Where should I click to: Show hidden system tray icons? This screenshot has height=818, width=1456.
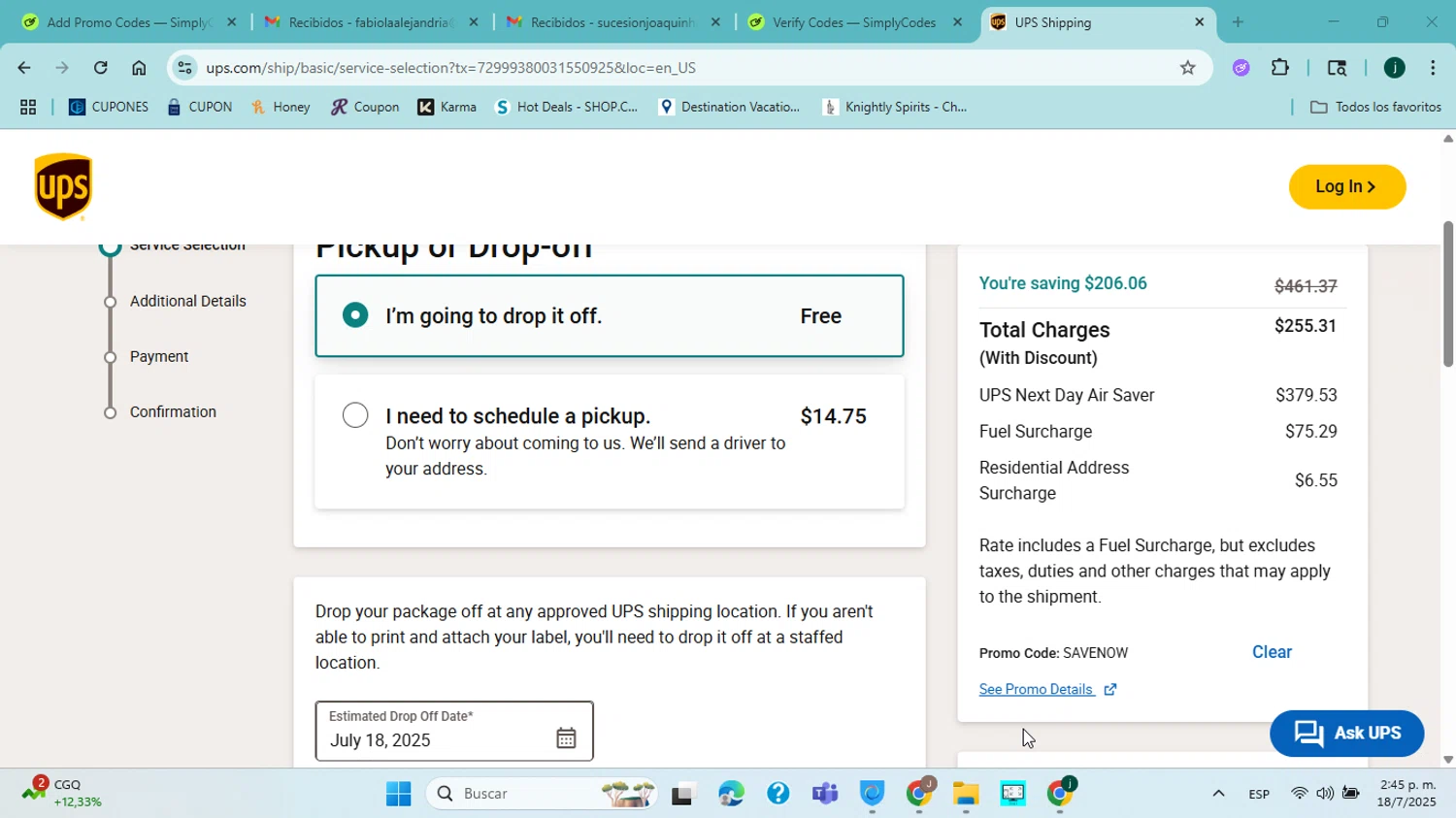point(1218,794)
